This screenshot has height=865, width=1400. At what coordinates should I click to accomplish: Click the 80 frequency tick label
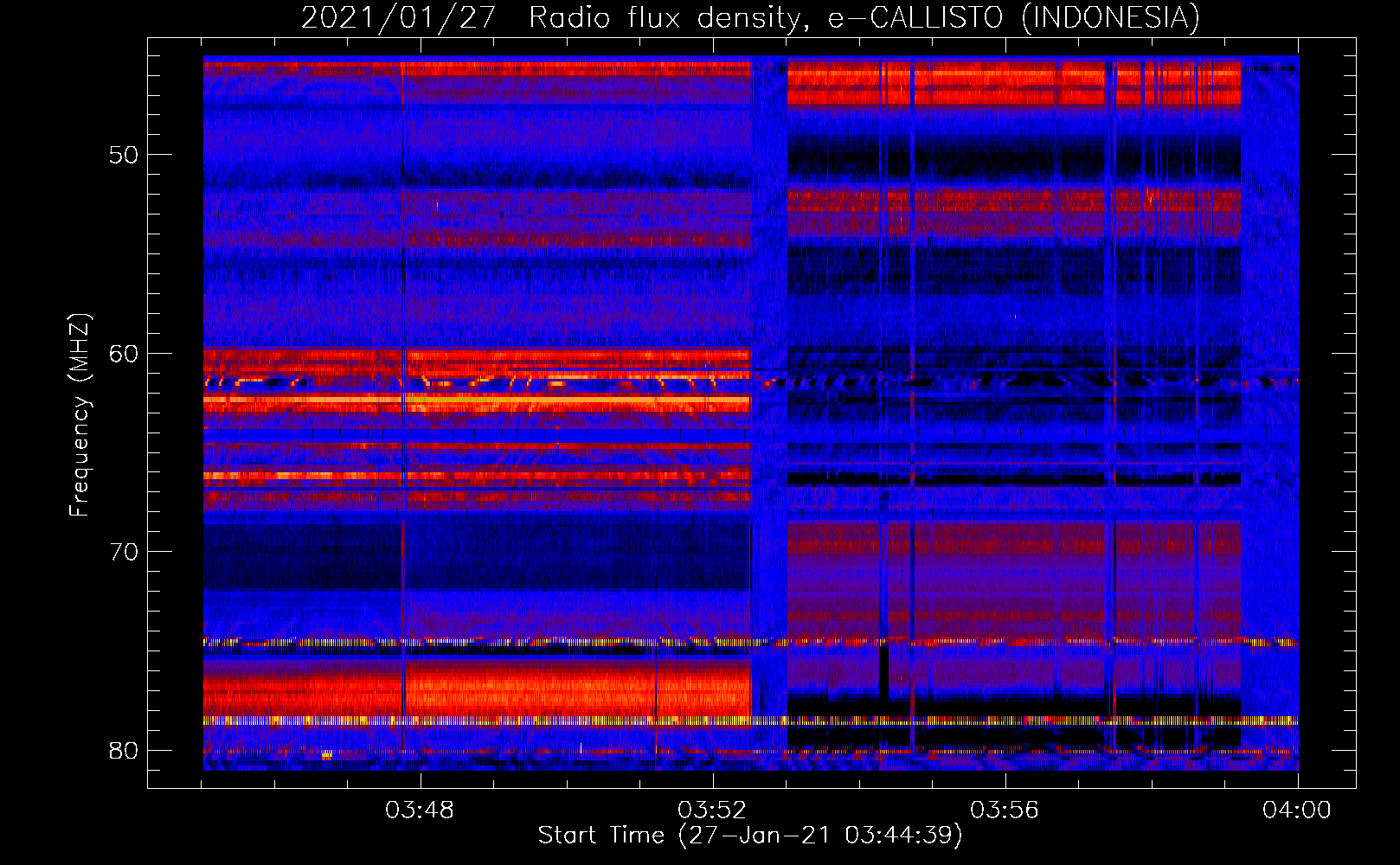pyautogui.click(x=124, y=750)
